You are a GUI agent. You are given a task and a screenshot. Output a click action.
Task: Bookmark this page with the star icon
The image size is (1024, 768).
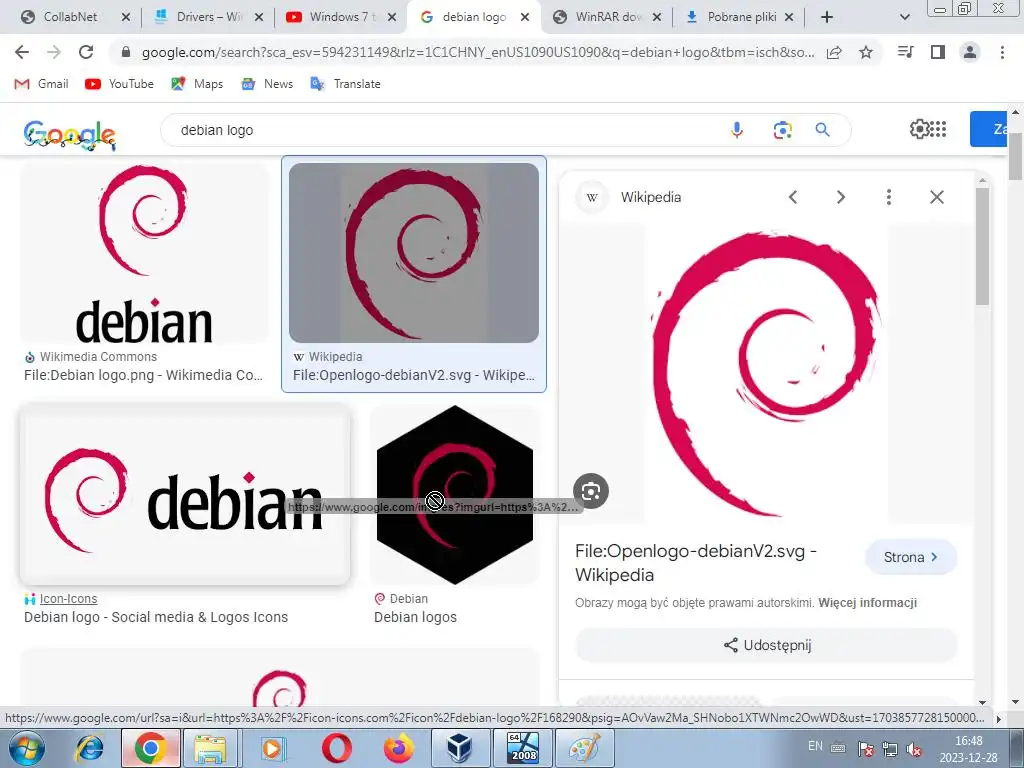click(866, 52)
